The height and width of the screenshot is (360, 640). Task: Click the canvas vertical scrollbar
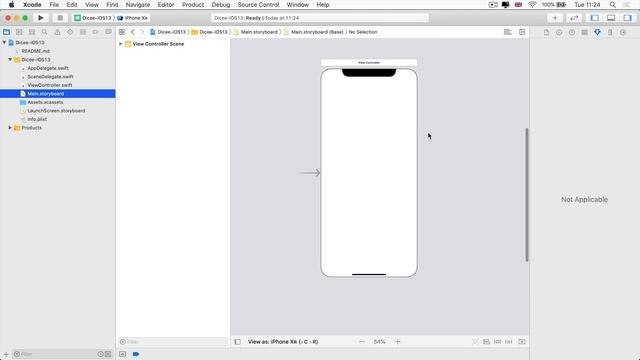[x=527, y=195]
